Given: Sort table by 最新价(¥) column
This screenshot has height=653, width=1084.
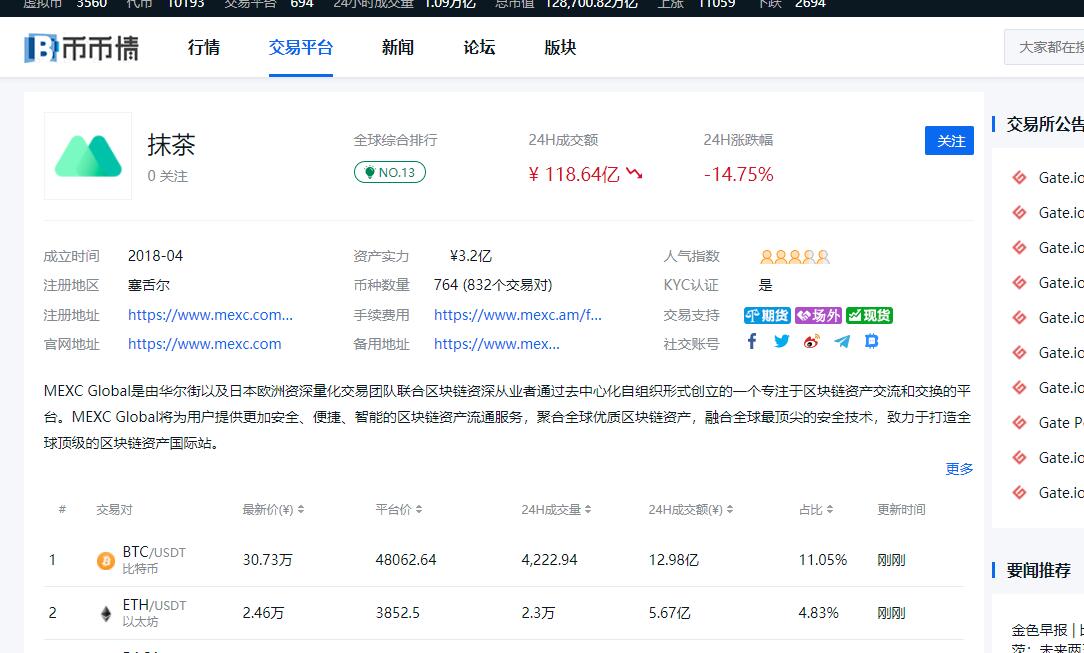Looking at the screenshot, I should pos(273,510).
